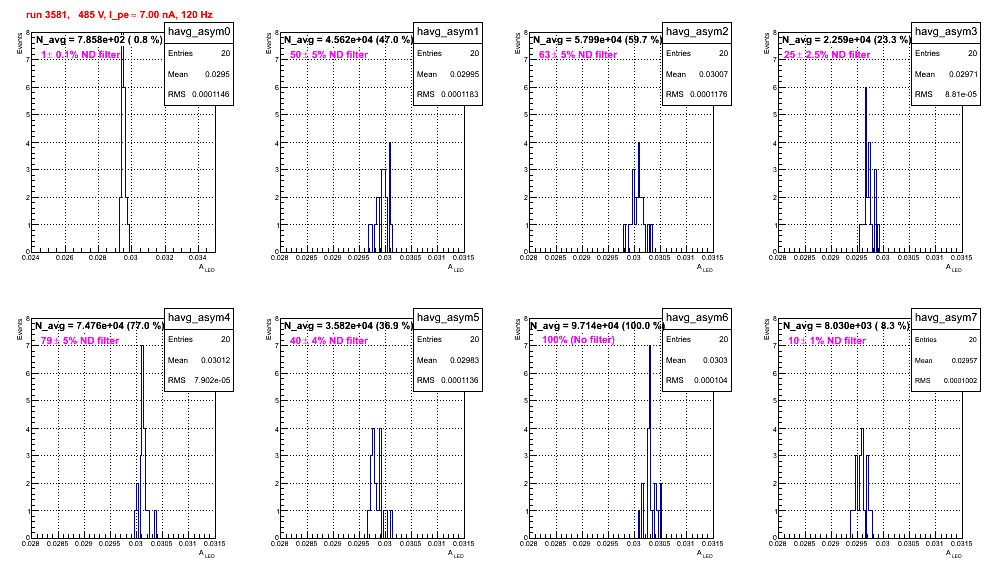Image resolution: width=996 pixels, height=572 pixels.
Task: Click the 50± 5% ND filter label
Action: point(329,55)
